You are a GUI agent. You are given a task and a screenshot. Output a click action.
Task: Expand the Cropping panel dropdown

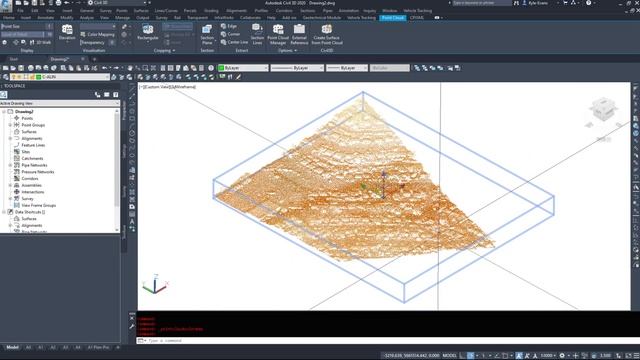point(164,51)
